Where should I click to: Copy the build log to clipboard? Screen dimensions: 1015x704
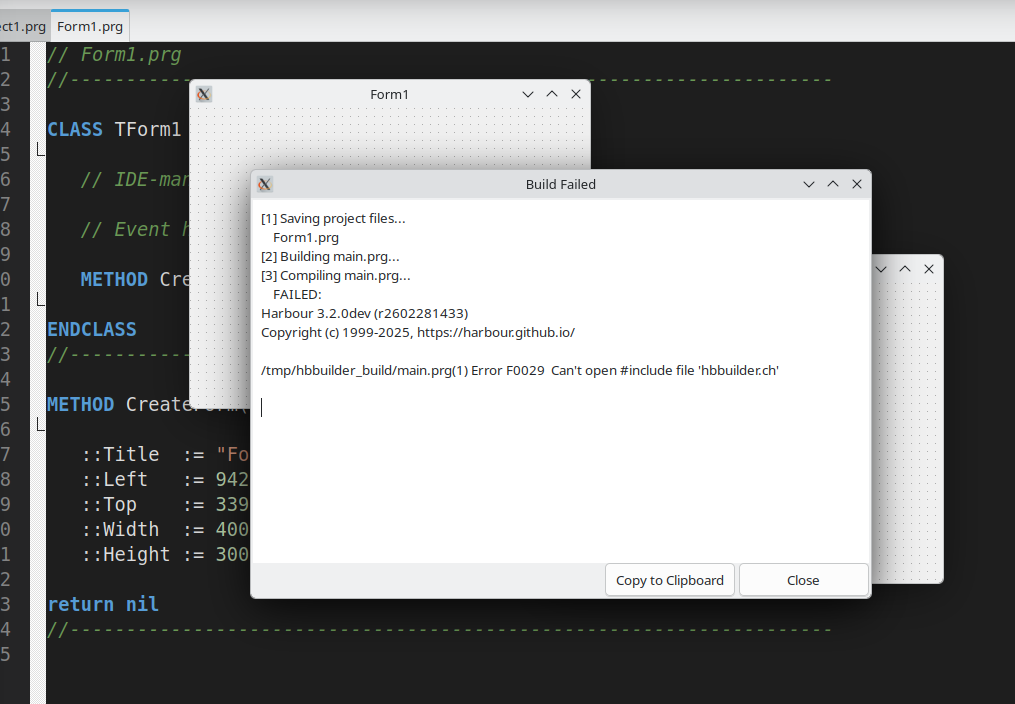(x=670, y=580)
